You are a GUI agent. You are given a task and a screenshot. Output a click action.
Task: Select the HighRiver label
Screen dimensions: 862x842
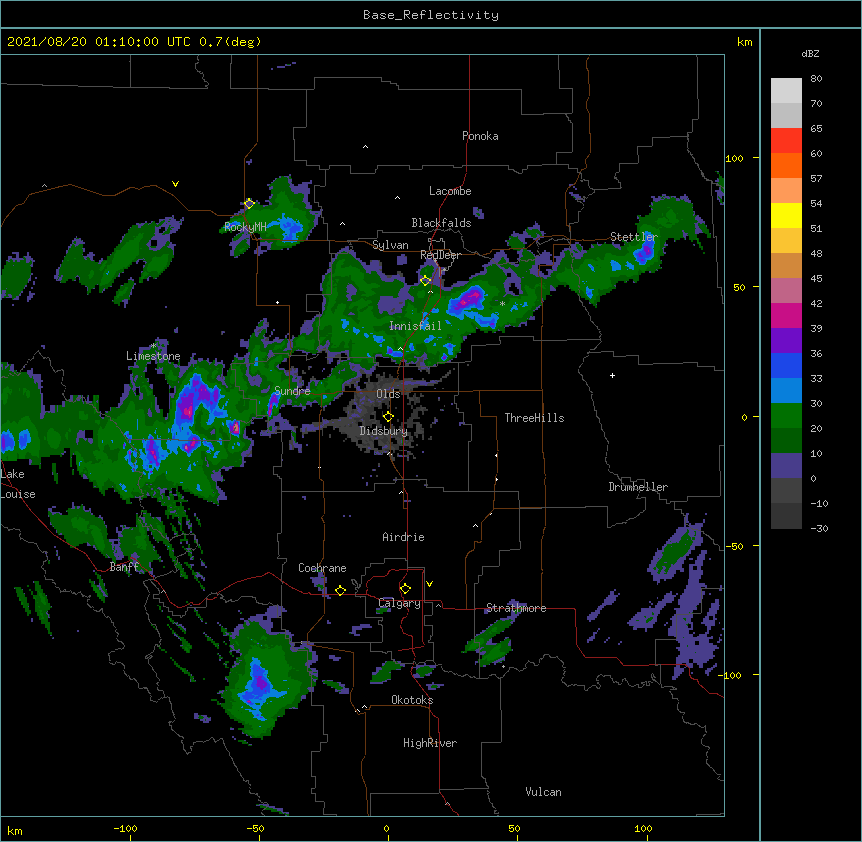coord(430,743)
